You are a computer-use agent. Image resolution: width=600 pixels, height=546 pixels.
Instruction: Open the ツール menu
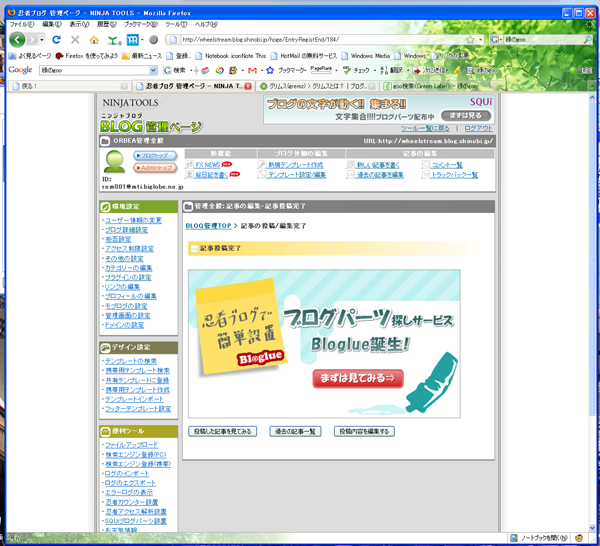tap(176, 24)
